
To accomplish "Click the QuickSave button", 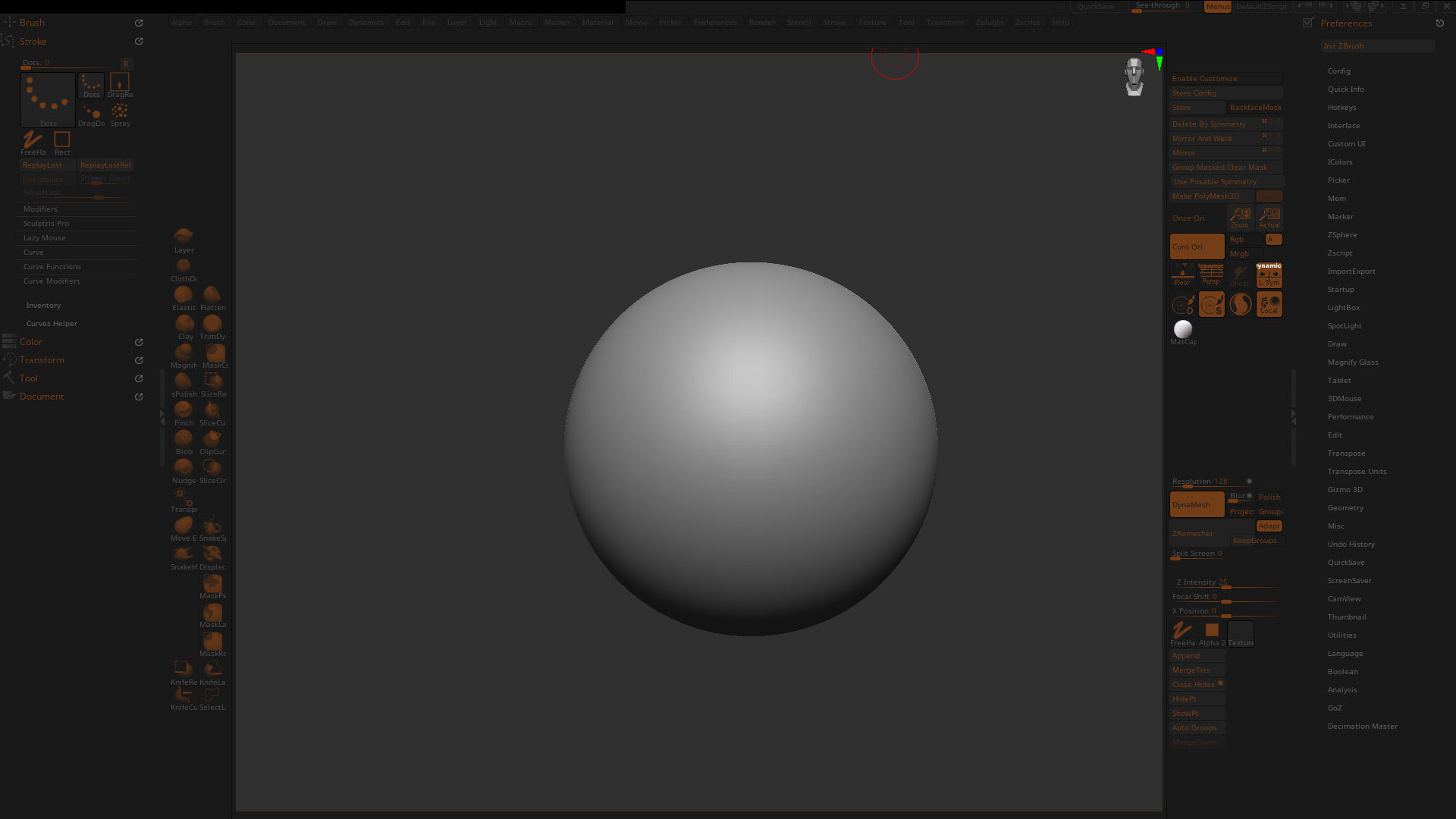I will (x=1096, y=7).
